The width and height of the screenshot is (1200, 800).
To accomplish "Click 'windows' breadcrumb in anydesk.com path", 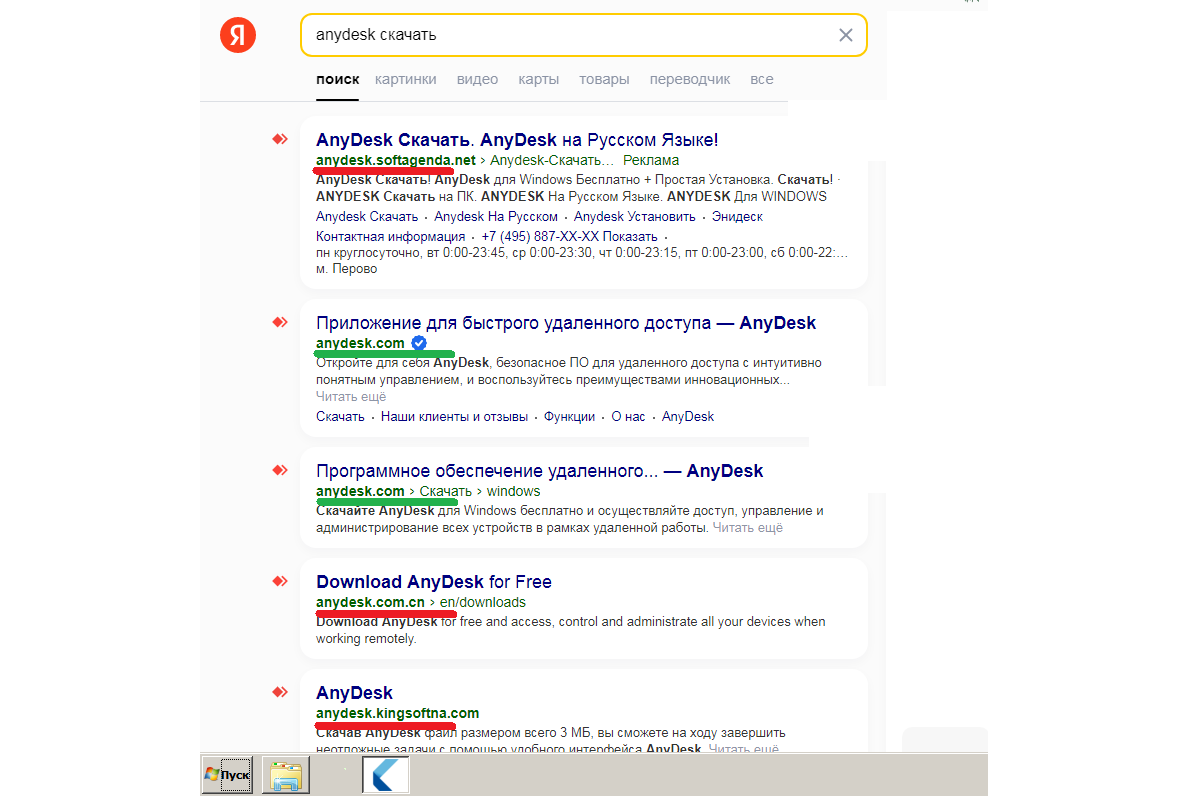I will click(513, 491).
